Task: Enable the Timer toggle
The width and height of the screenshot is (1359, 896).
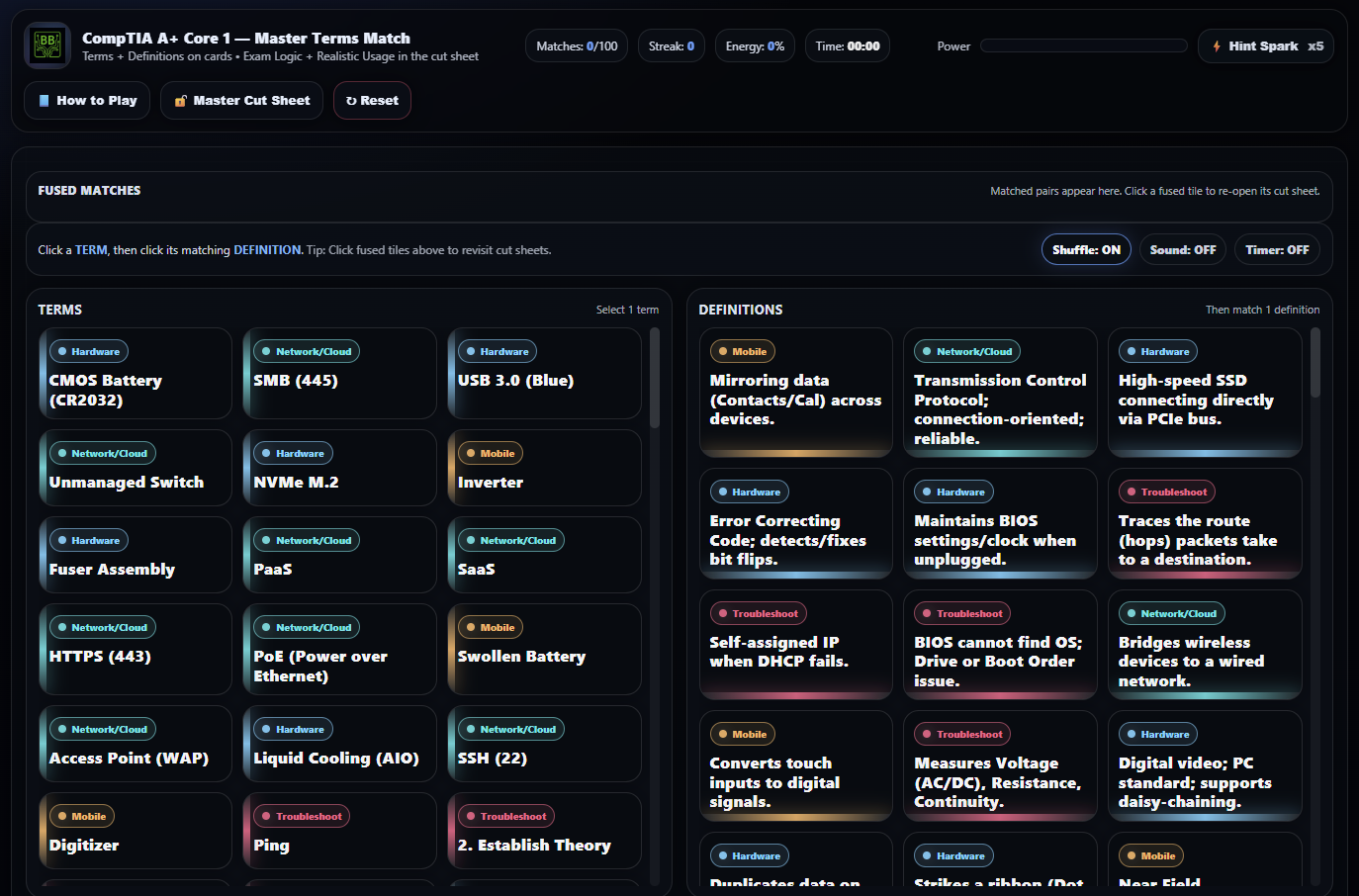Action: (x=1277, y=250)
